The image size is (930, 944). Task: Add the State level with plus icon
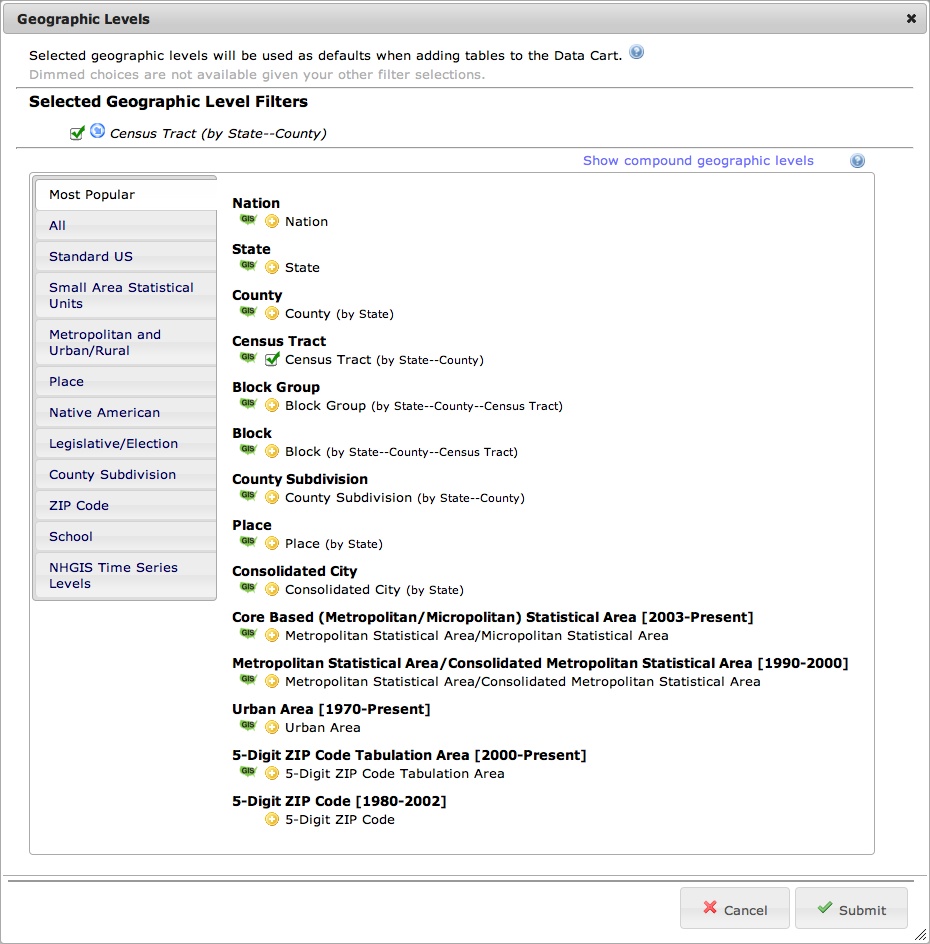coord(272,267)
